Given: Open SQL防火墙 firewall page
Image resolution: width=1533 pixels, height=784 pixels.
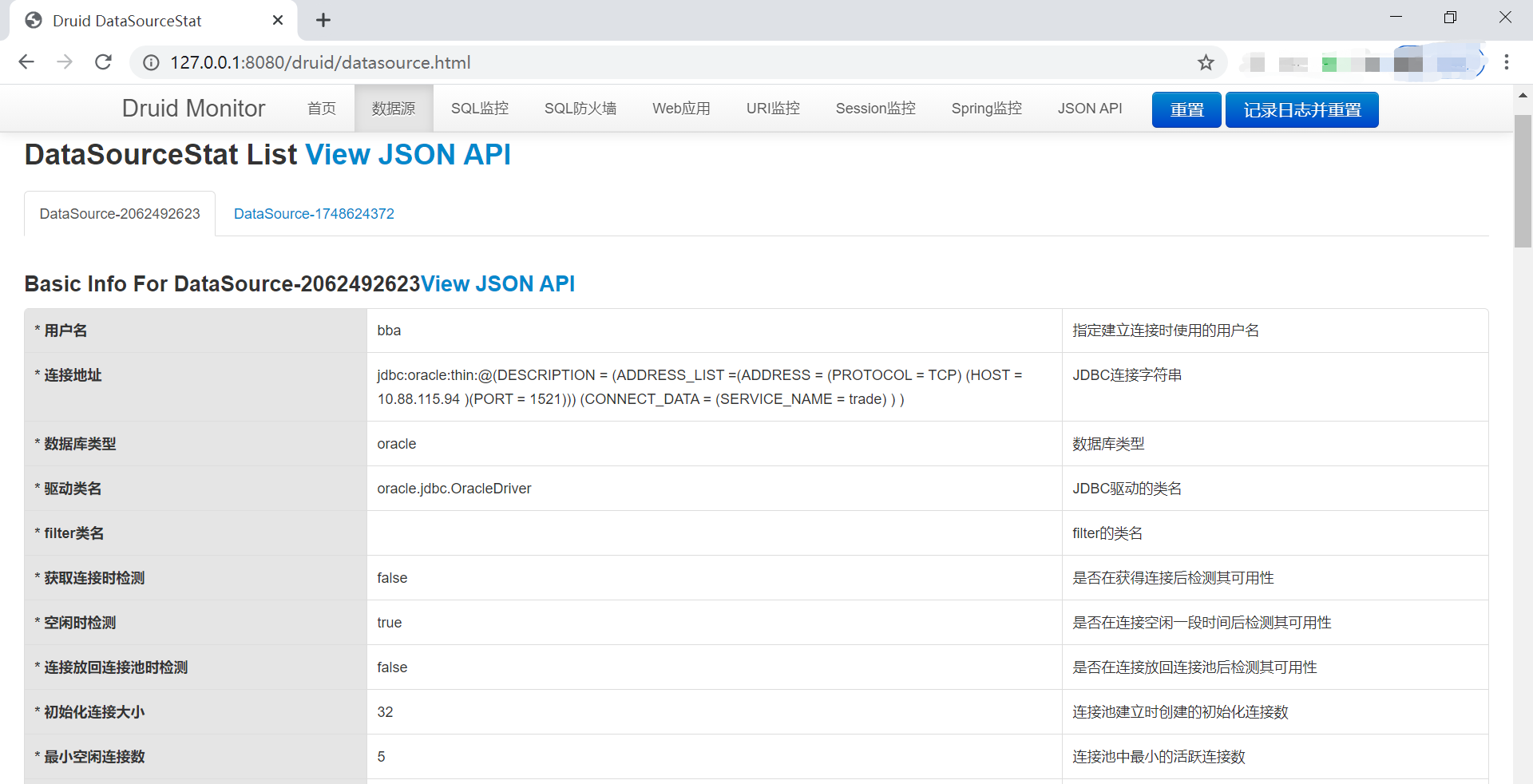Looking at the screenshot, I should (580, 109).
